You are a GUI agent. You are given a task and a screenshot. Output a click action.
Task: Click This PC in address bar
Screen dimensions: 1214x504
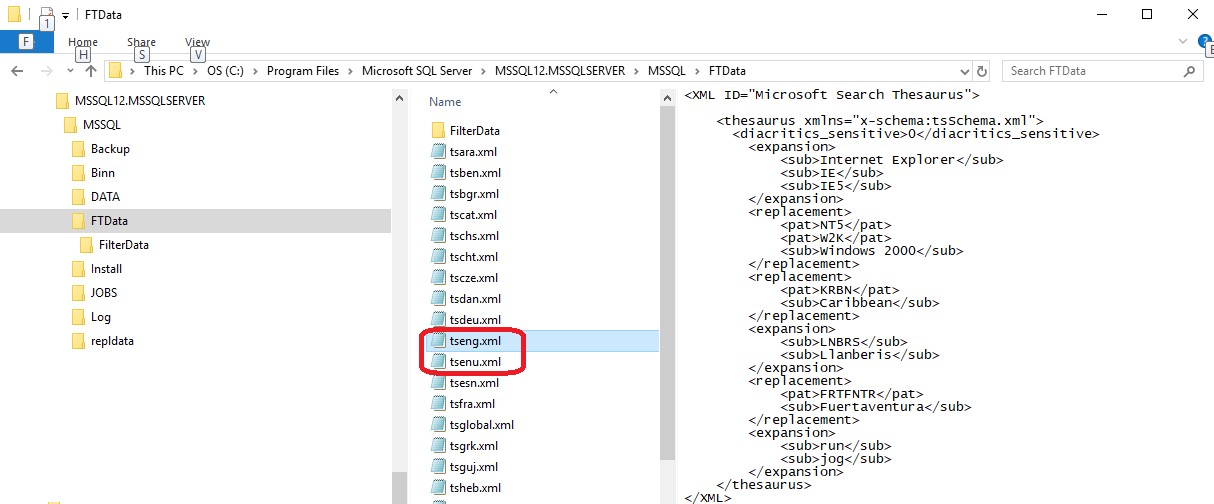click(164, 71)
